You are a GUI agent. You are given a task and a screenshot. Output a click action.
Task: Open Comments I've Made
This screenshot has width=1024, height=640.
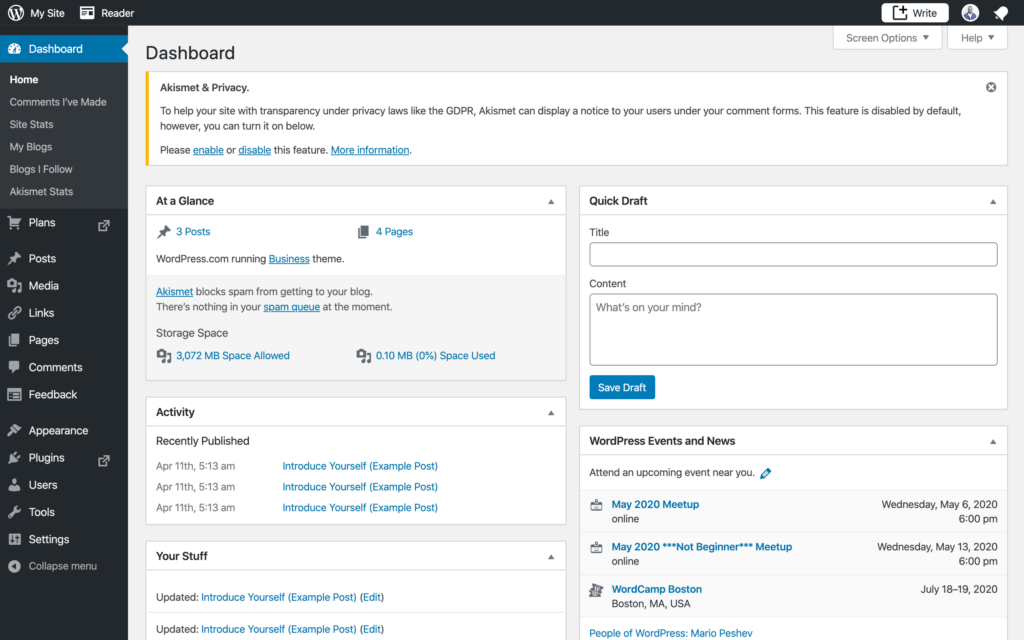coord(57,102)
